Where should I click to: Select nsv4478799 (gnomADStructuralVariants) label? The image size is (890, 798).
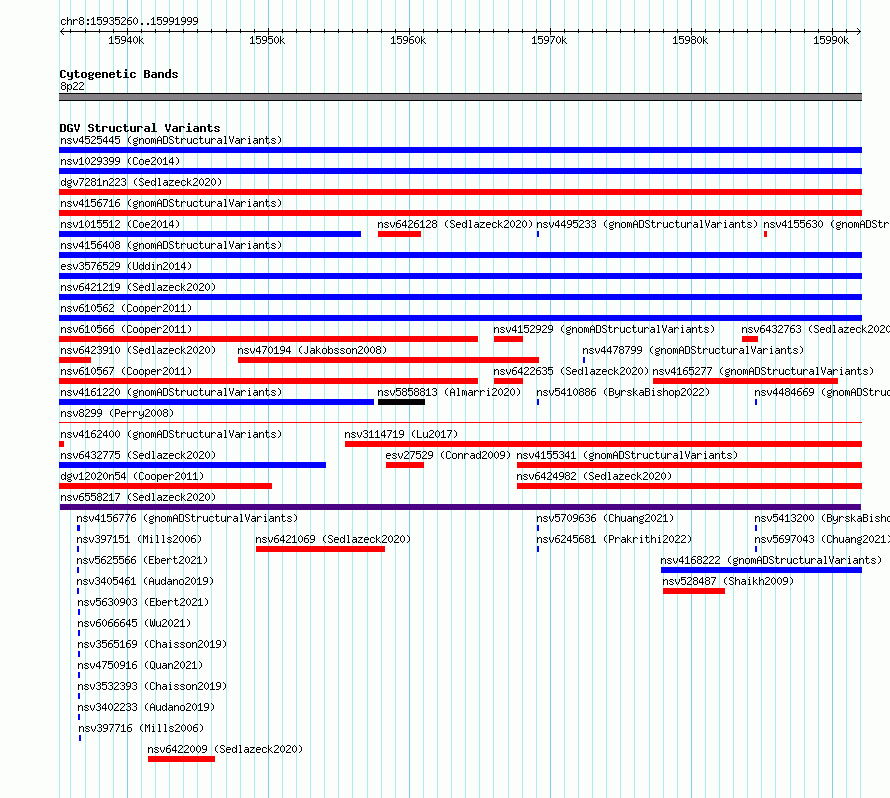tap(693, 350)
